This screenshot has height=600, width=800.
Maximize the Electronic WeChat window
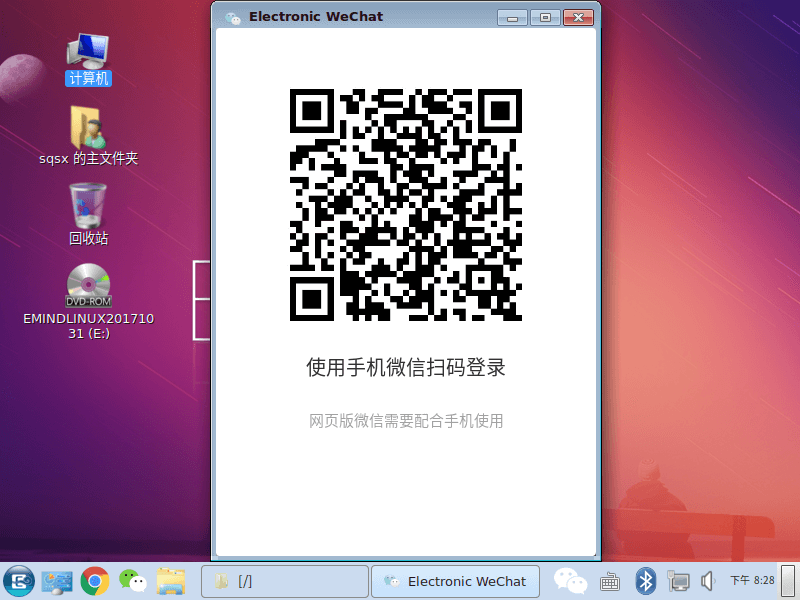[545, 18]
